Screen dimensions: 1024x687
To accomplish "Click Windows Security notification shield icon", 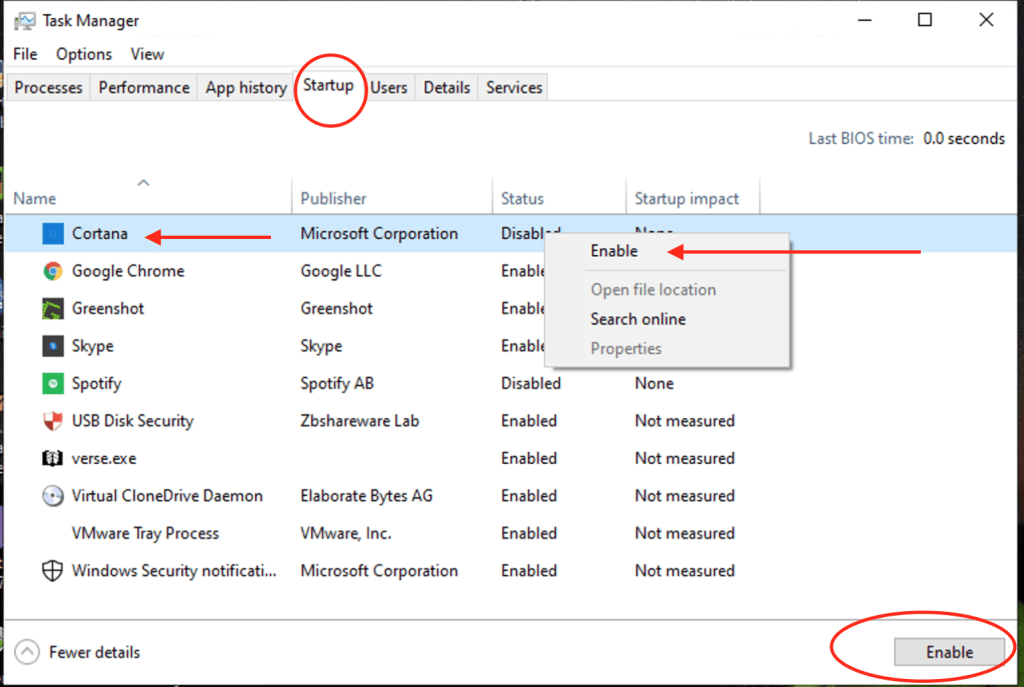I will tap(53, 571).
